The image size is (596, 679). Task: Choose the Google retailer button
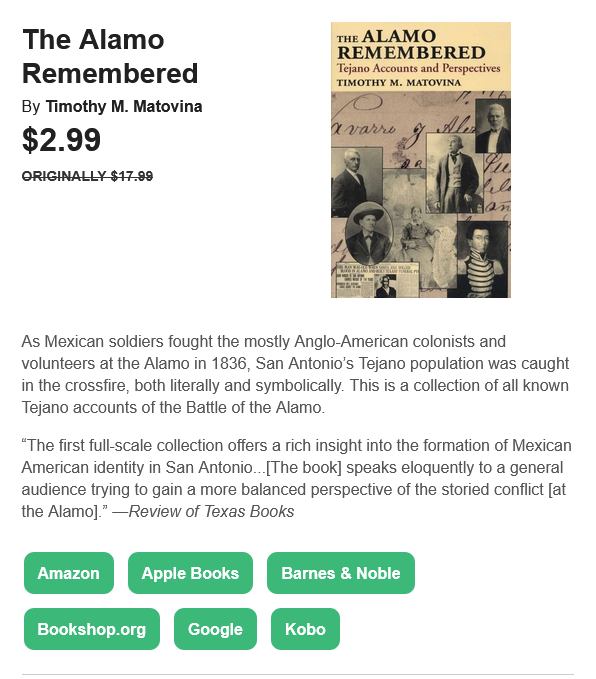tap(215, 629)
